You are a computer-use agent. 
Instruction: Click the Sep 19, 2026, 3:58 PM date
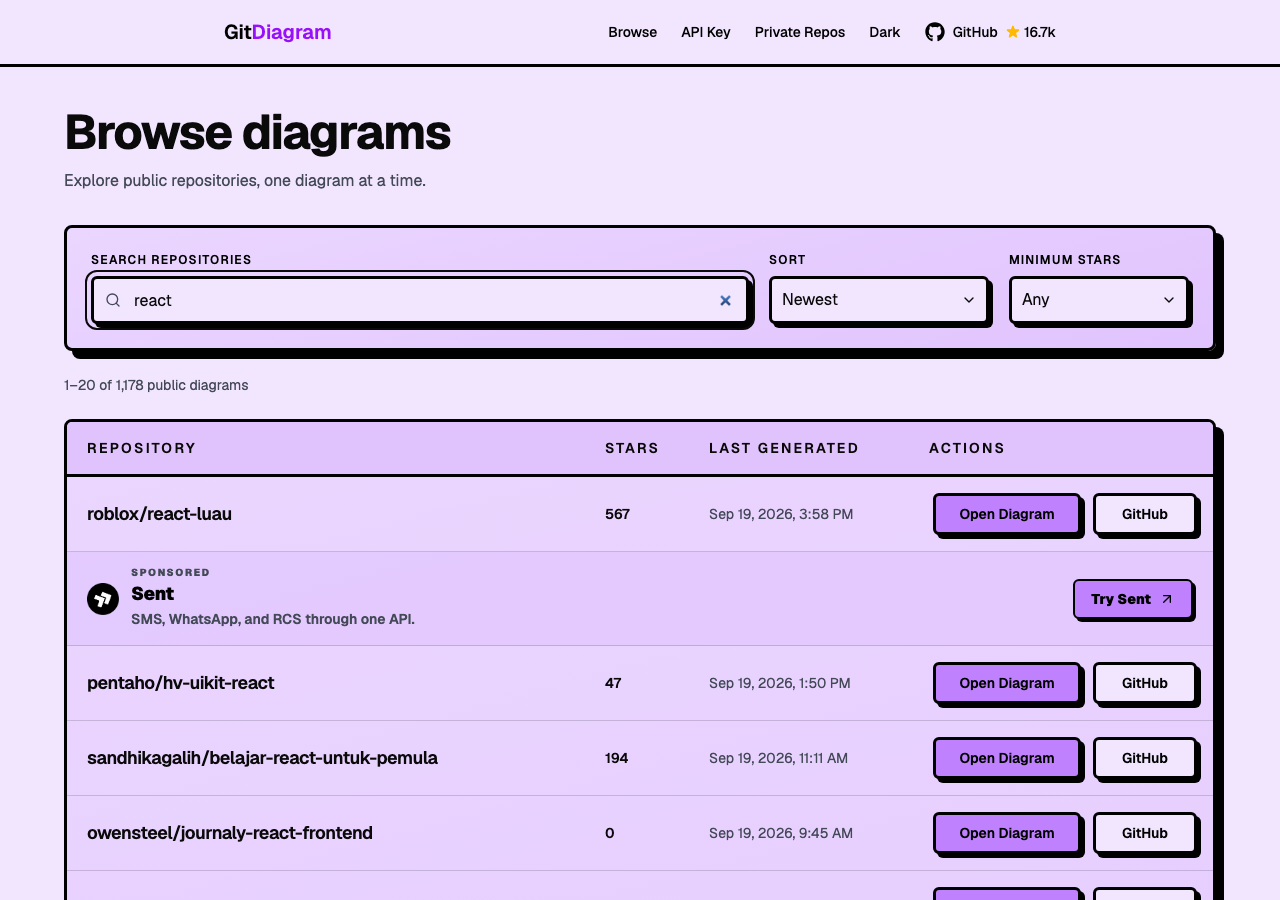pos(781,514)
